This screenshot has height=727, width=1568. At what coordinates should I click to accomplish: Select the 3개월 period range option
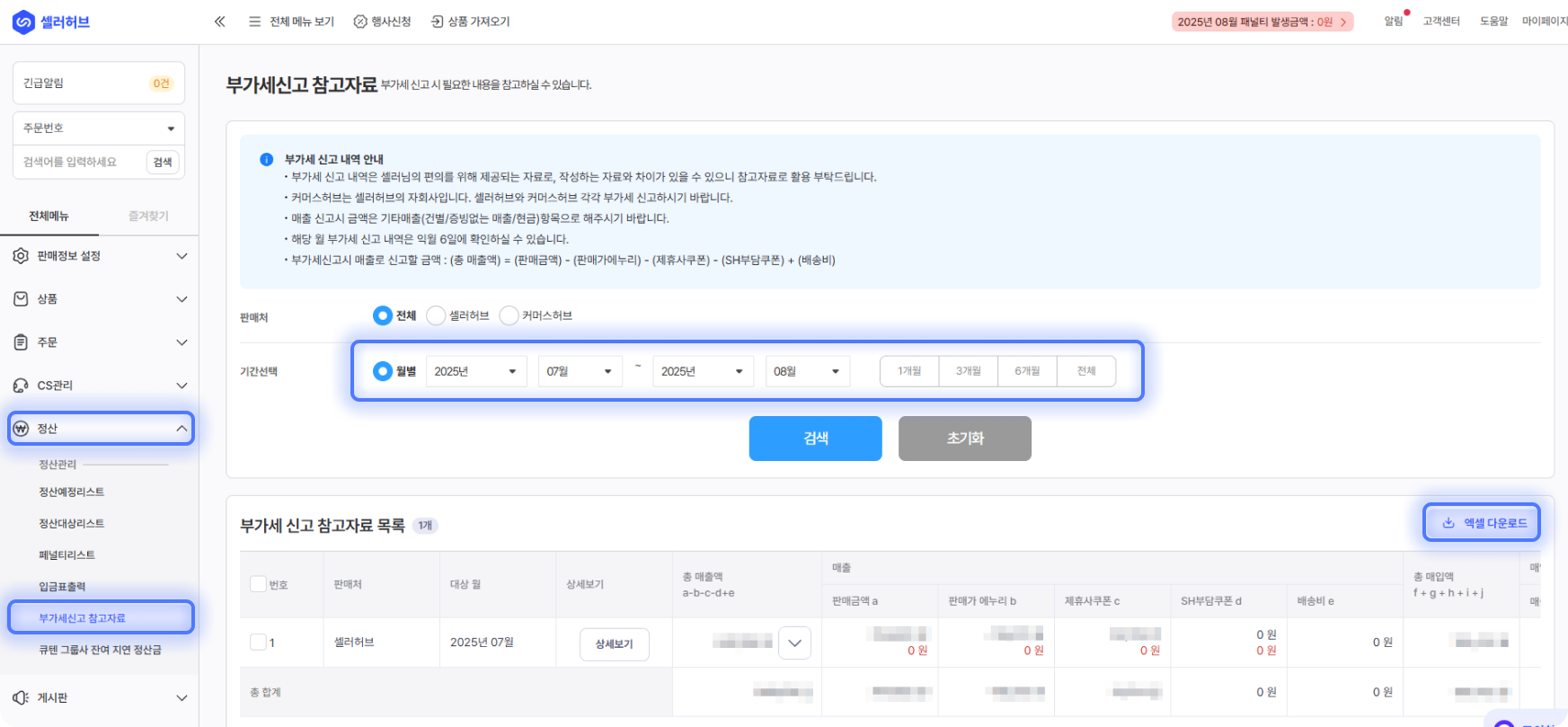point(968,371)
